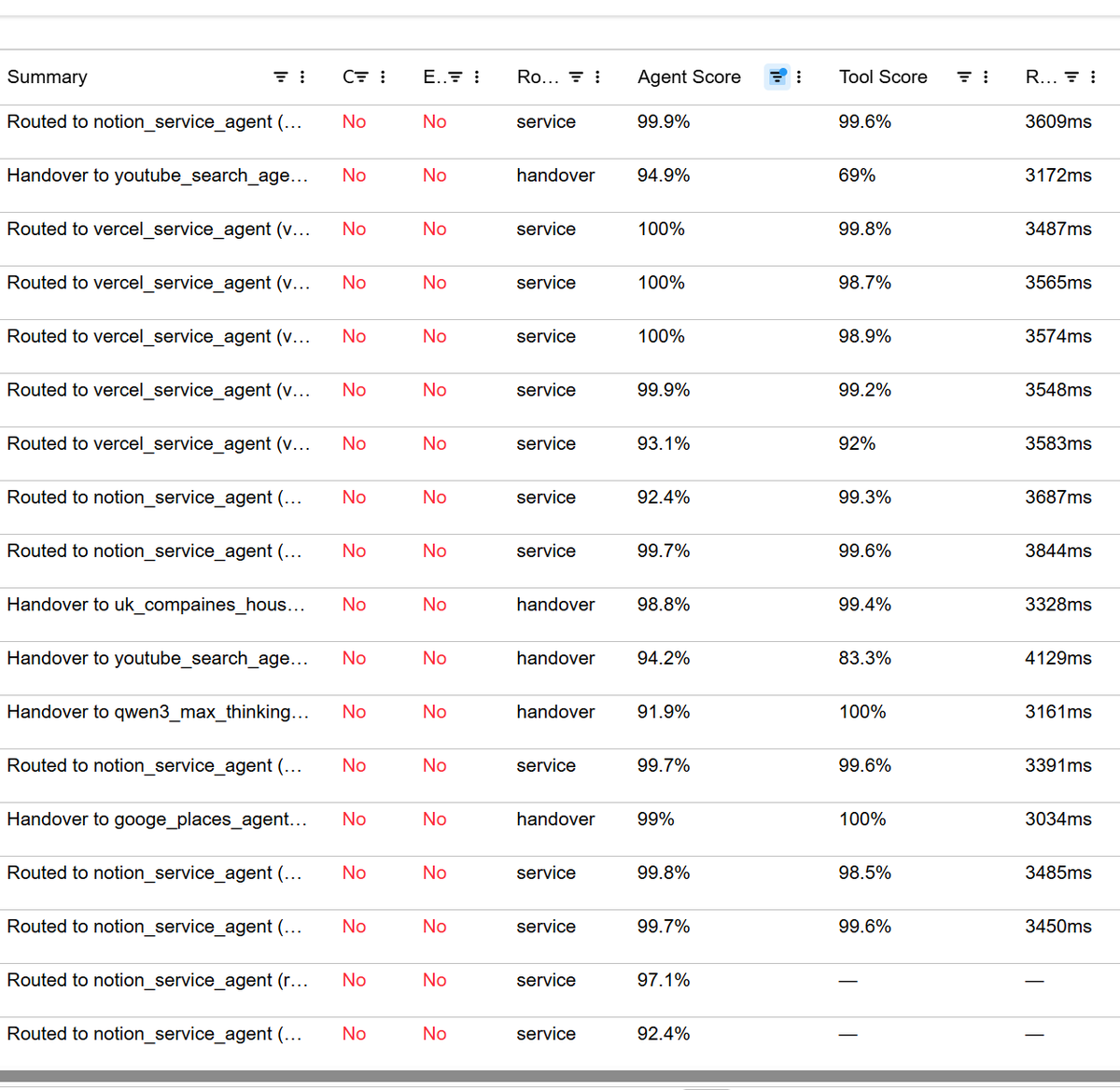Open the Tool Score column three-dot menu
1120x1090 pixels.
pos(986,77)
